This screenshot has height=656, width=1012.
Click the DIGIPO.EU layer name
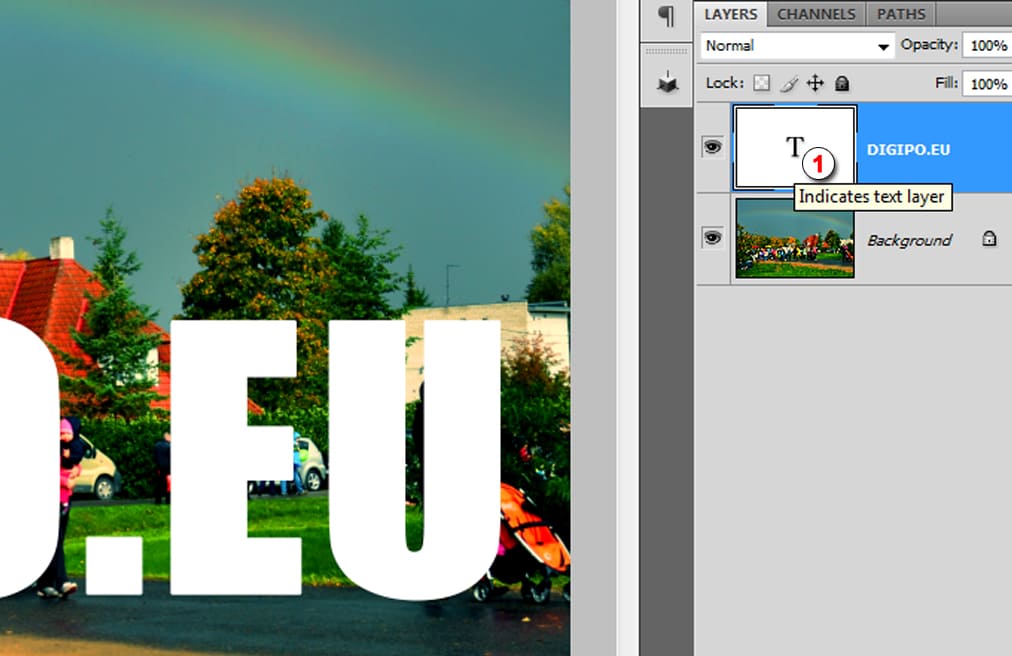908,150
